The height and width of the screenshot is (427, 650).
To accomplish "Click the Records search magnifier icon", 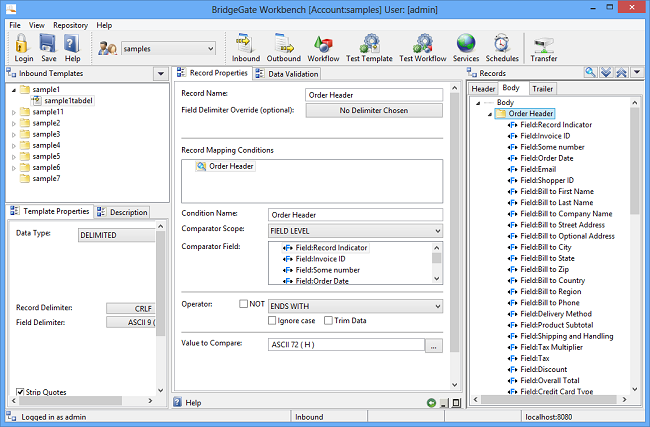I will pyautogui.click(x=590, y=73).
